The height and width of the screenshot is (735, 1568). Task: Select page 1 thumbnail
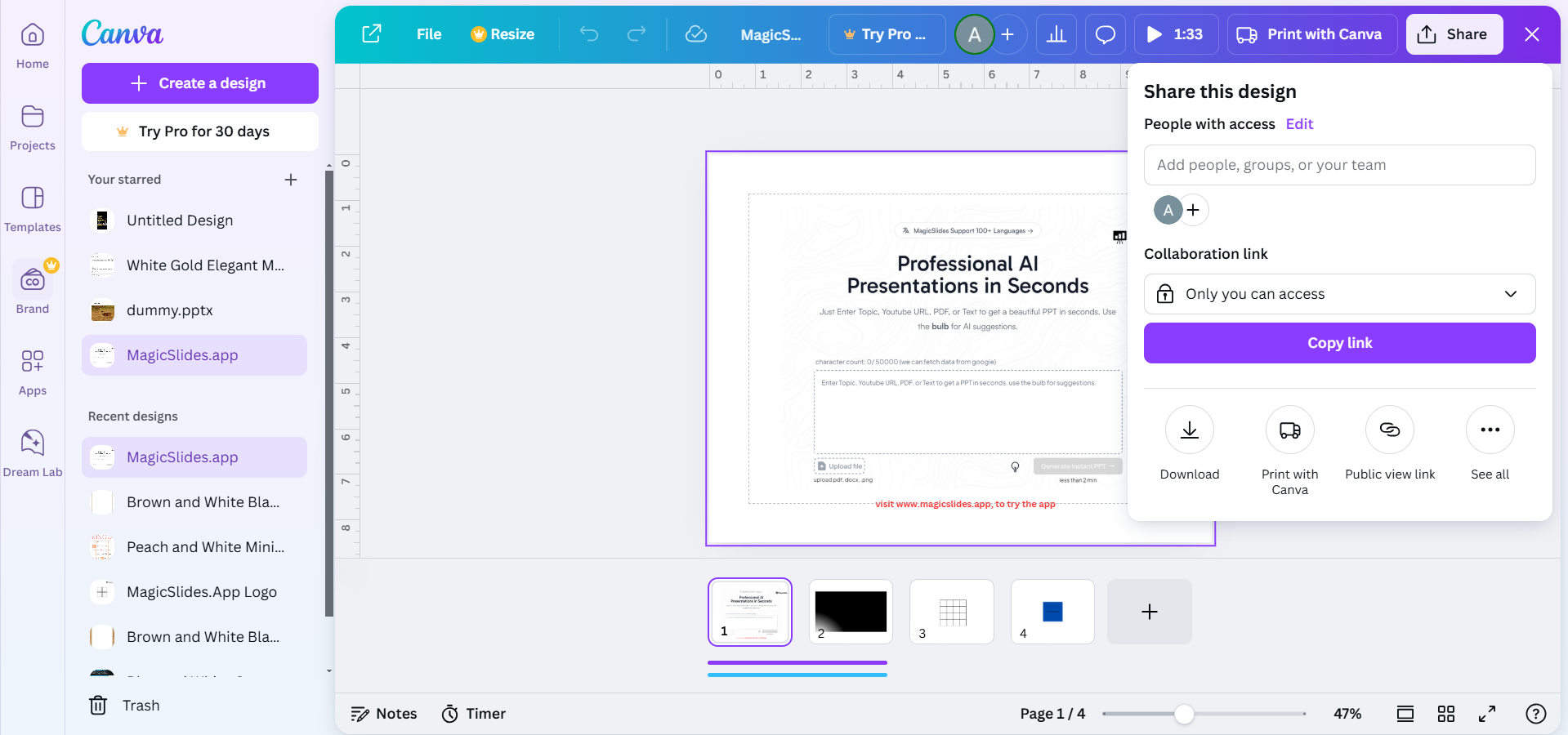click(750, 612)
